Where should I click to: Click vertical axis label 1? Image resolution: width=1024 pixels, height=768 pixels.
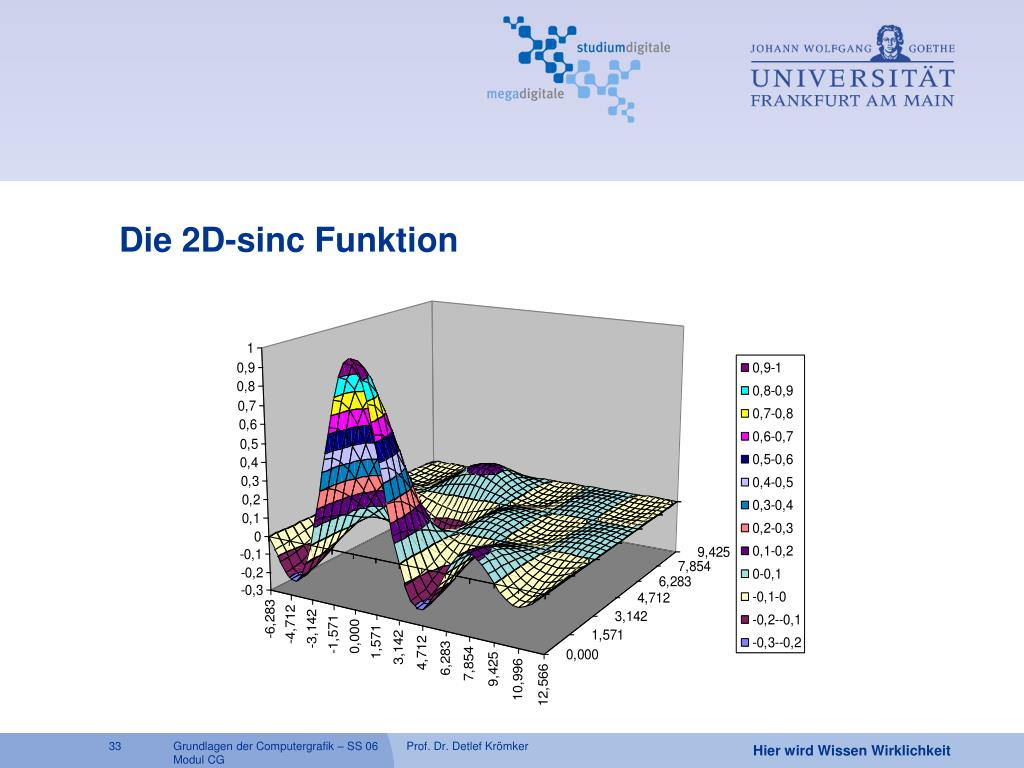tap(250, 348)
